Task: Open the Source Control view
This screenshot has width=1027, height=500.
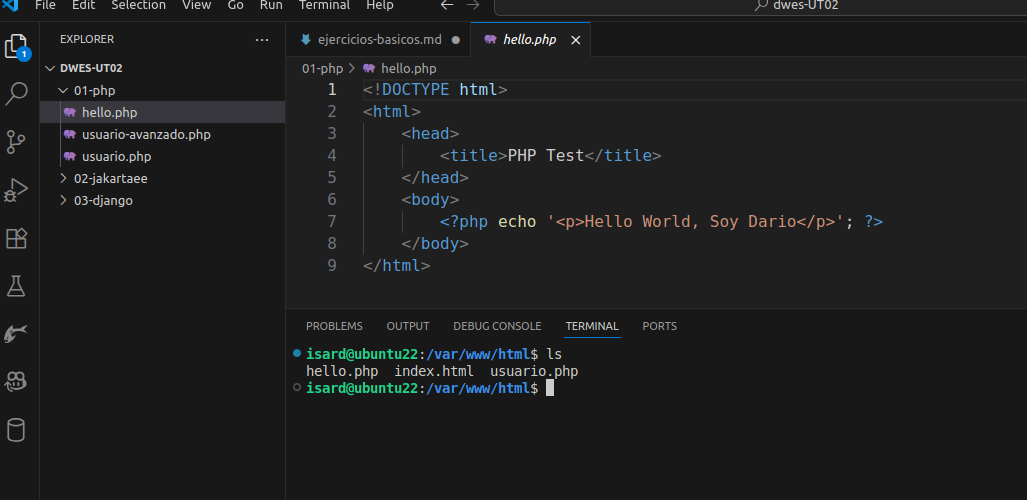Action: pos(16,142)
